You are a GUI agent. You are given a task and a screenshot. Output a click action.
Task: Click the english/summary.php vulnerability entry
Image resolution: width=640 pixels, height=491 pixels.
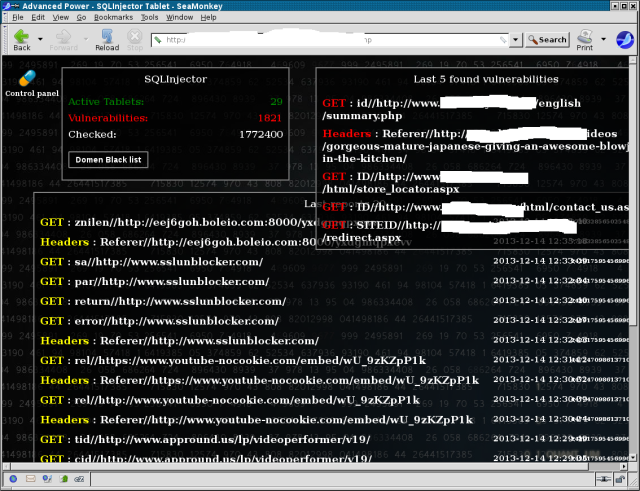click(451, 109)
